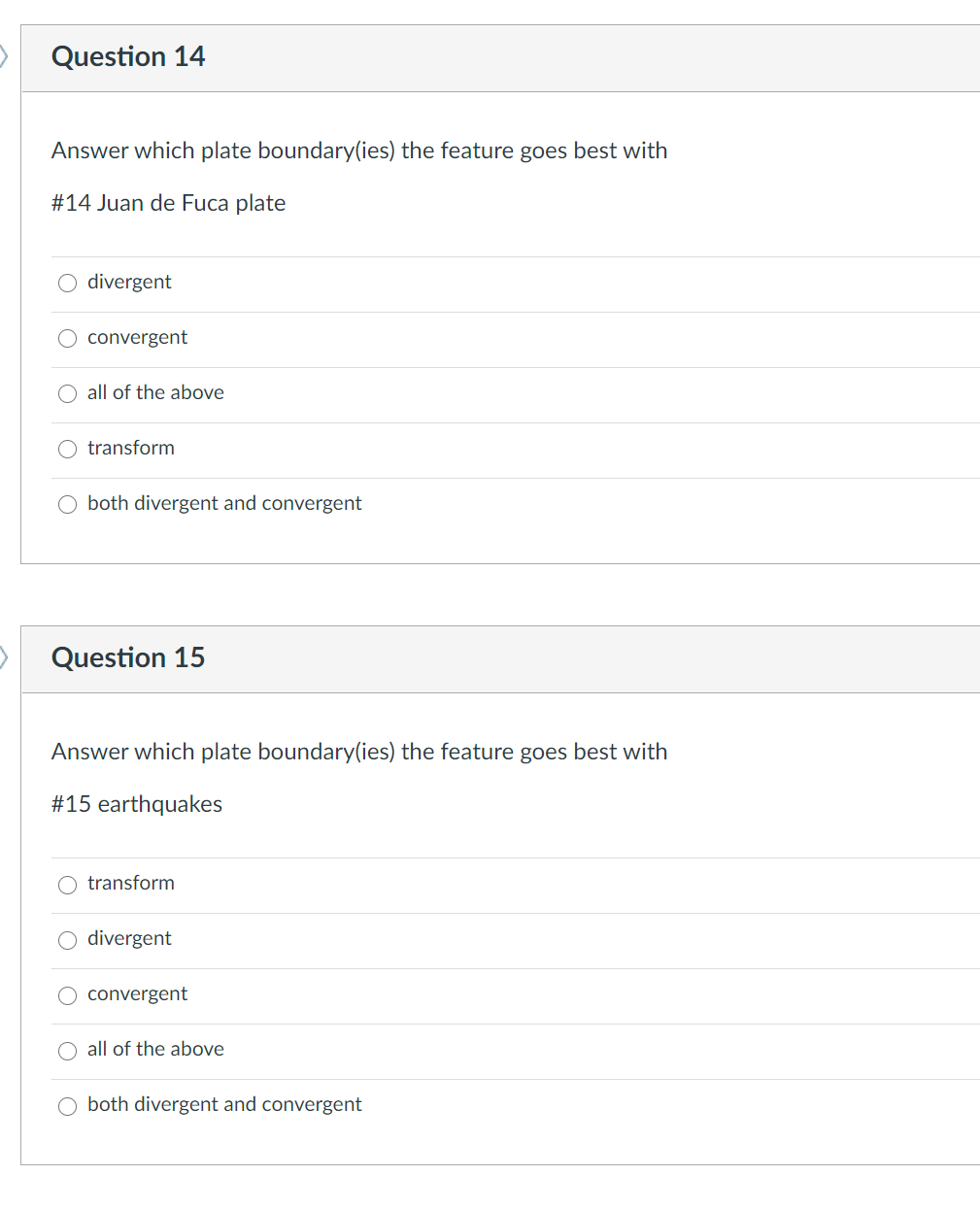
Task: Pick 'all of the above' radio in Question 15
Action: point(67,1050)
